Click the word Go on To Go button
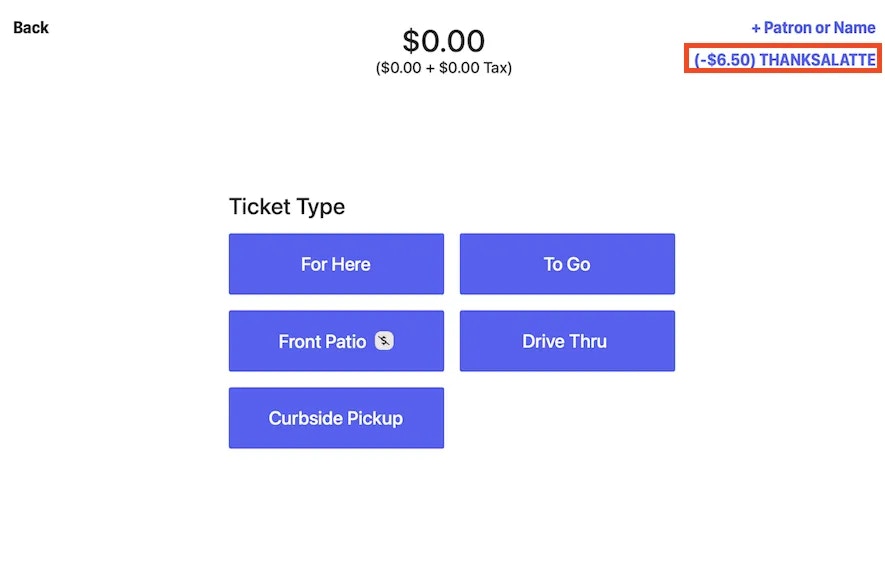The width and height of the screenshot is (885, 583). 579,264
